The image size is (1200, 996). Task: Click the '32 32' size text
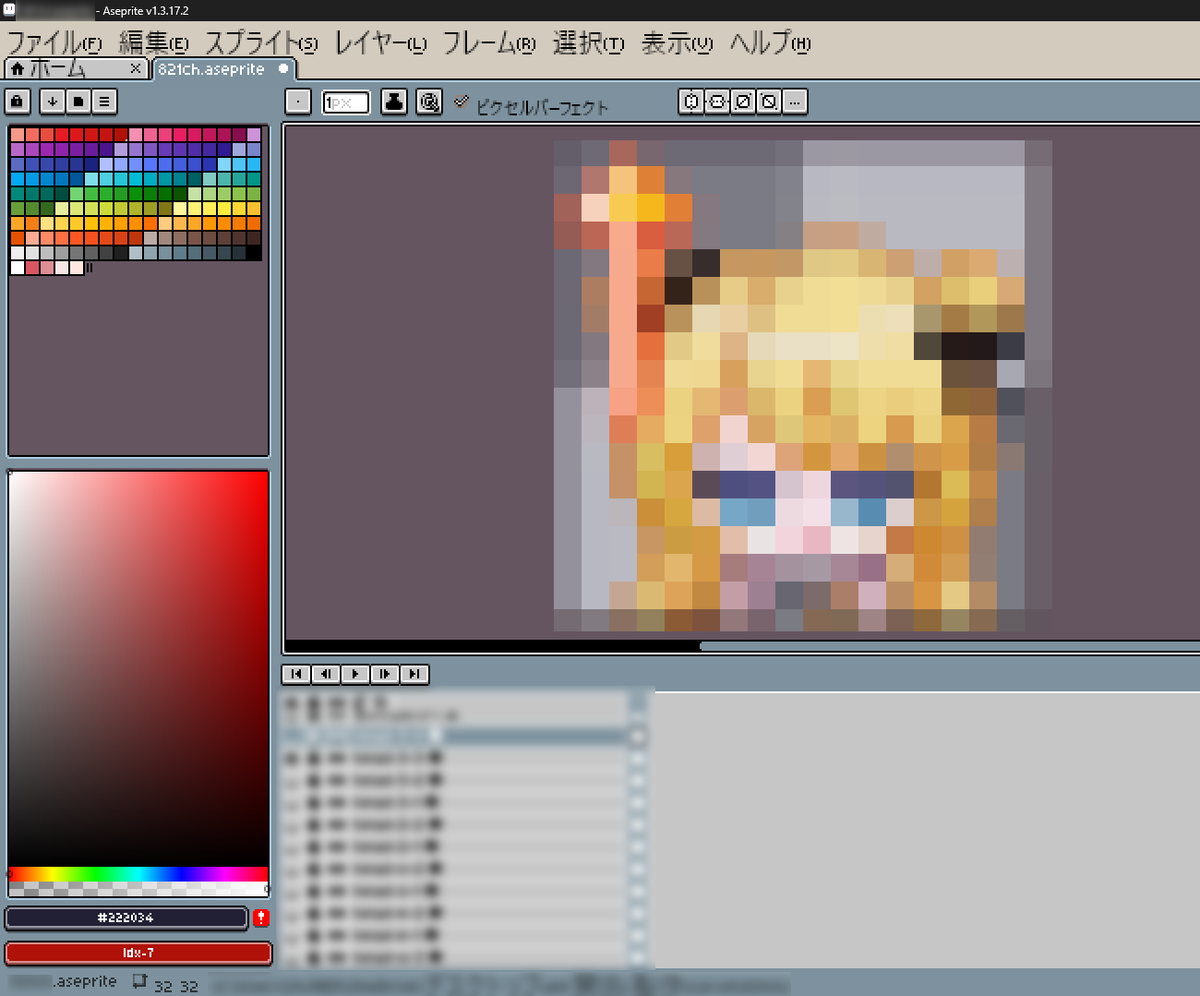tap(176, 986)
